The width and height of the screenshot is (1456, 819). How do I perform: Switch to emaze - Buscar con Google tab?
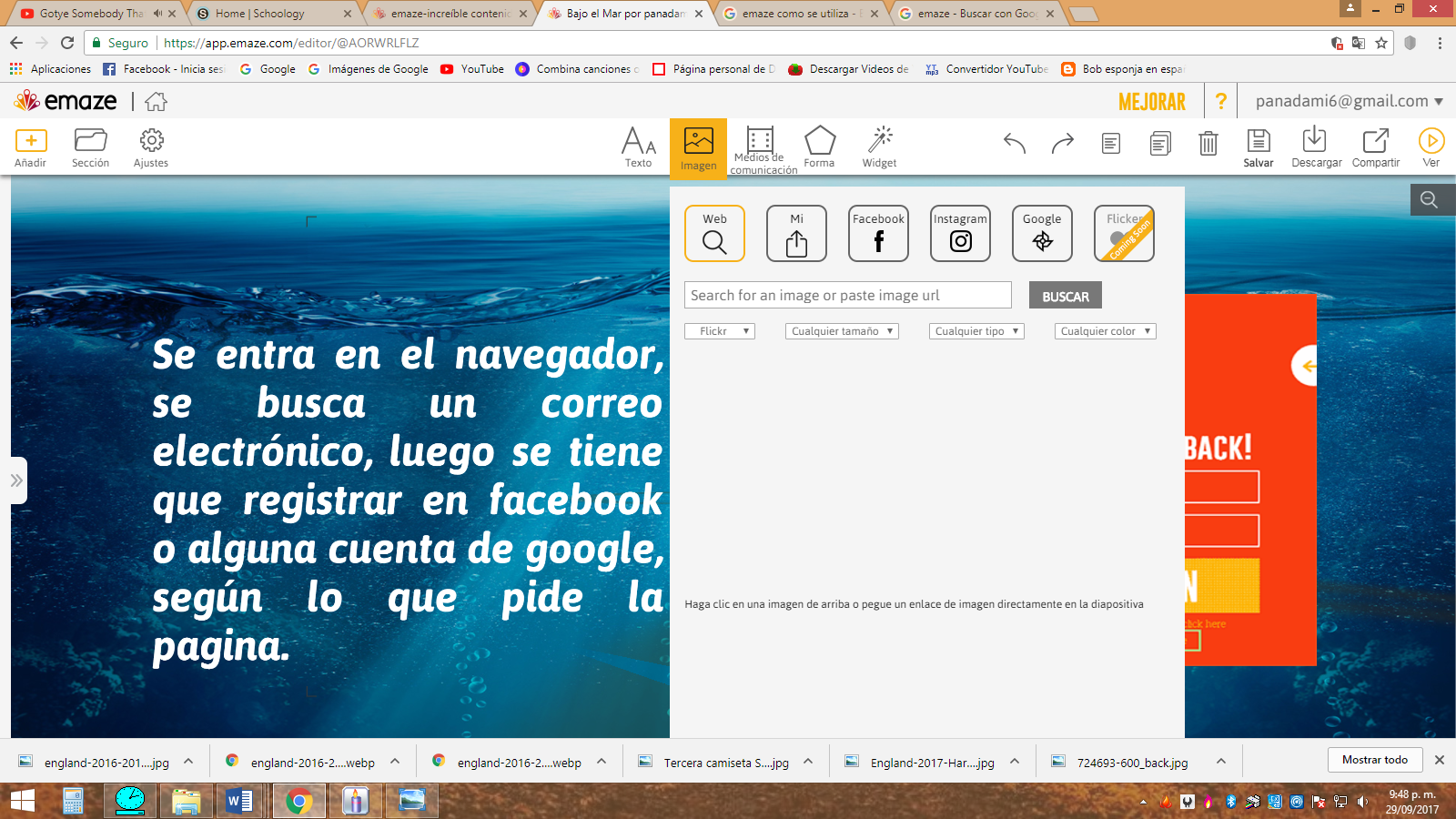point(976,14)
